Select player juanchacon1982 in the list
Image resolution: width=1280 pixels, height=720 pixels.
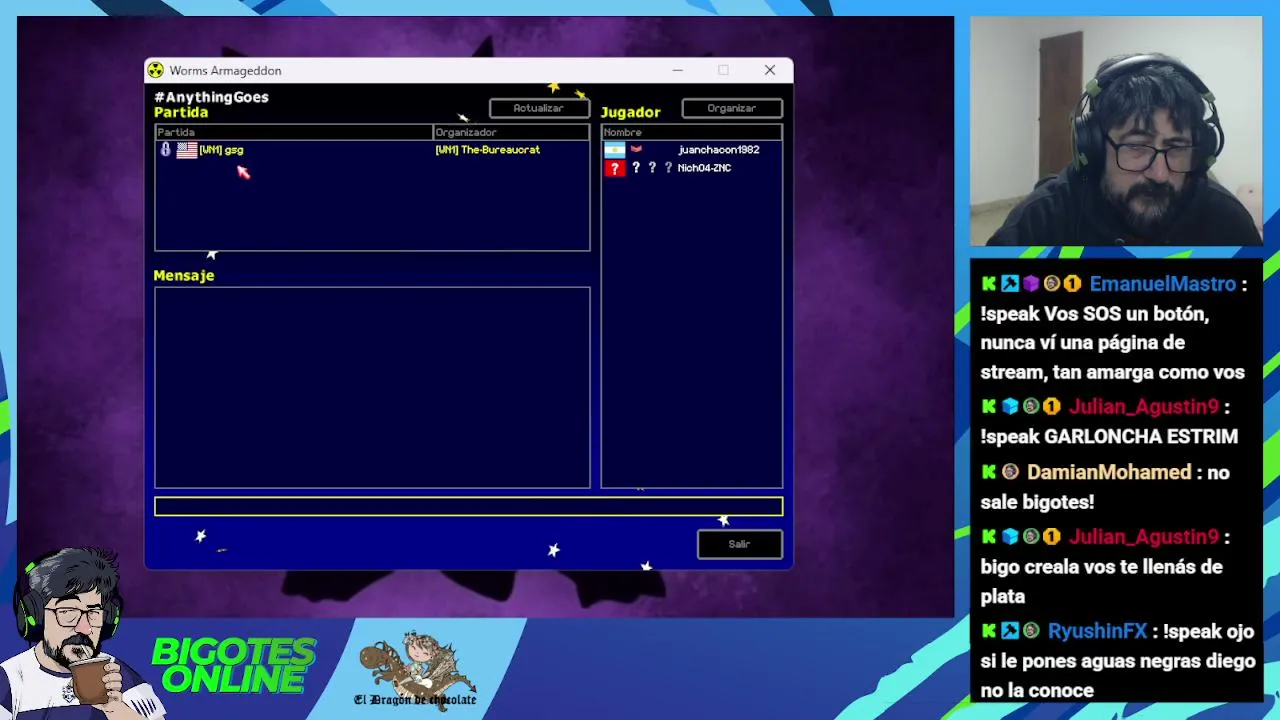click(x=692, y=150)
